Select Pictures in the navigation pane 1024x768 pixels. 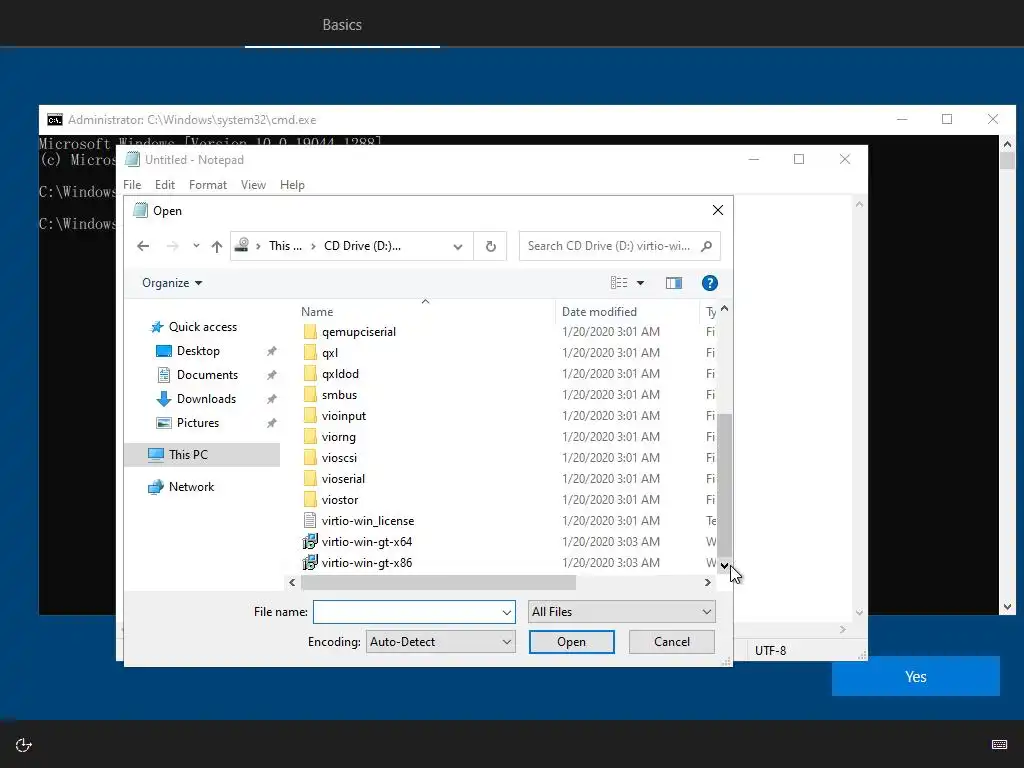point(198,423)
